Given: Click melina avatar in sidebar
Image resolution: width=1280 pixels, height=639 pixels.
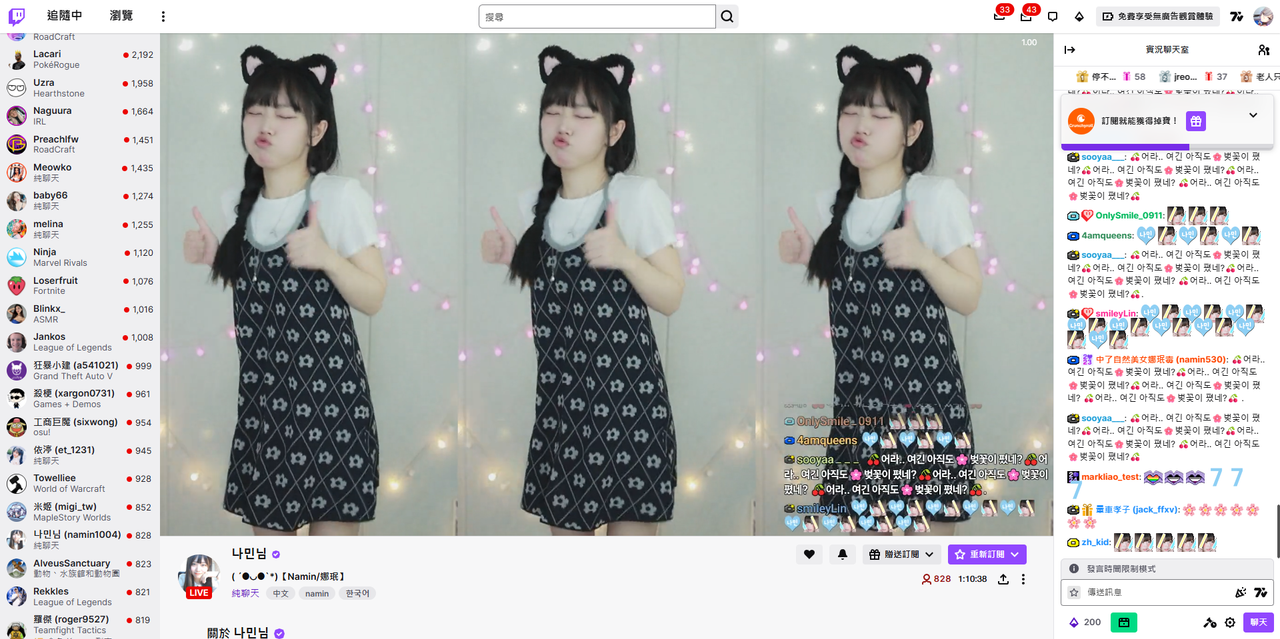Looking at the screenshot, I should (x=16, y=229).
